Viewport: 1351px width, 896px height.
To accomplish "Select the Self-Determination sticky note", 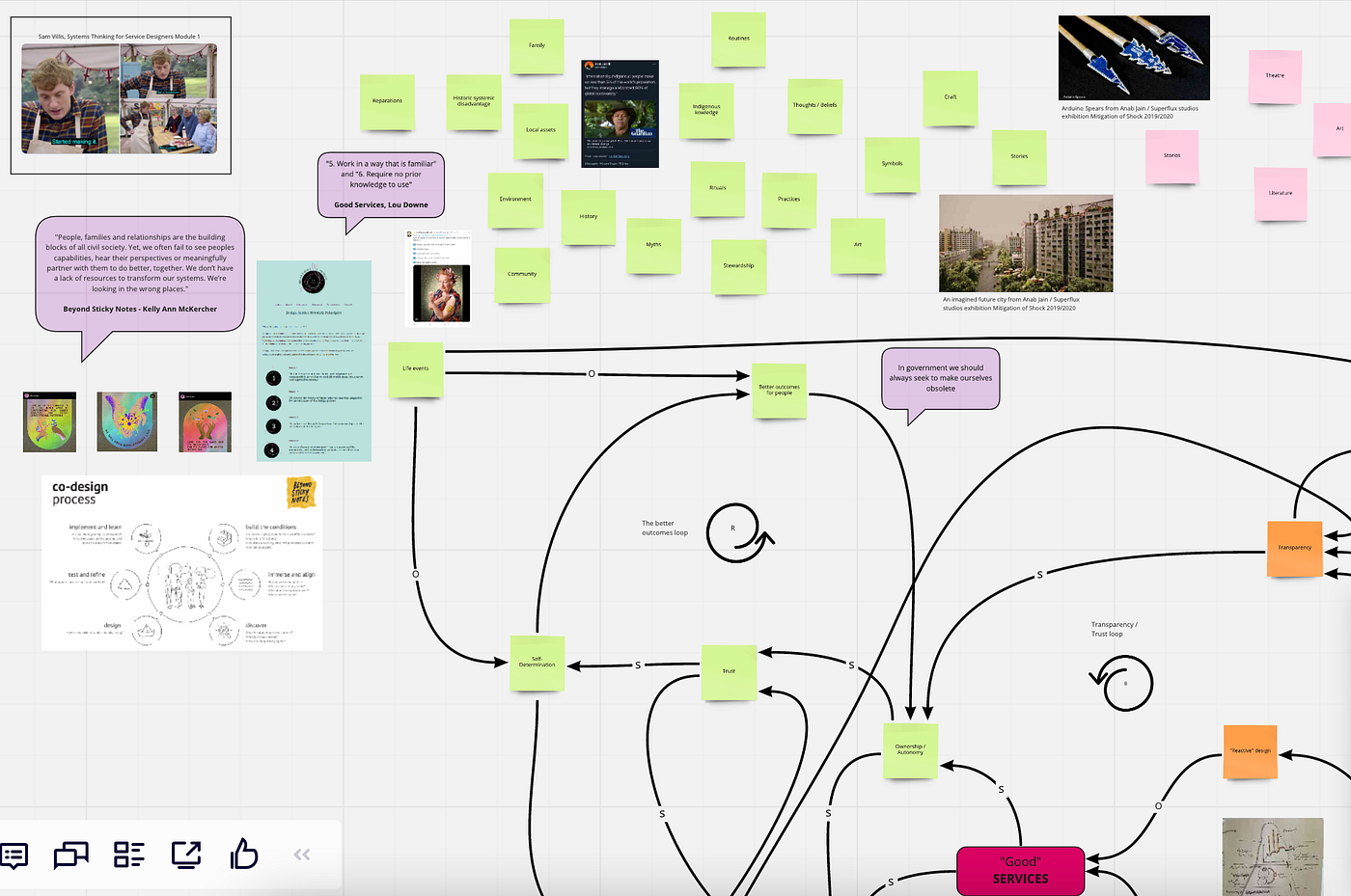I will tap(537, 663).
